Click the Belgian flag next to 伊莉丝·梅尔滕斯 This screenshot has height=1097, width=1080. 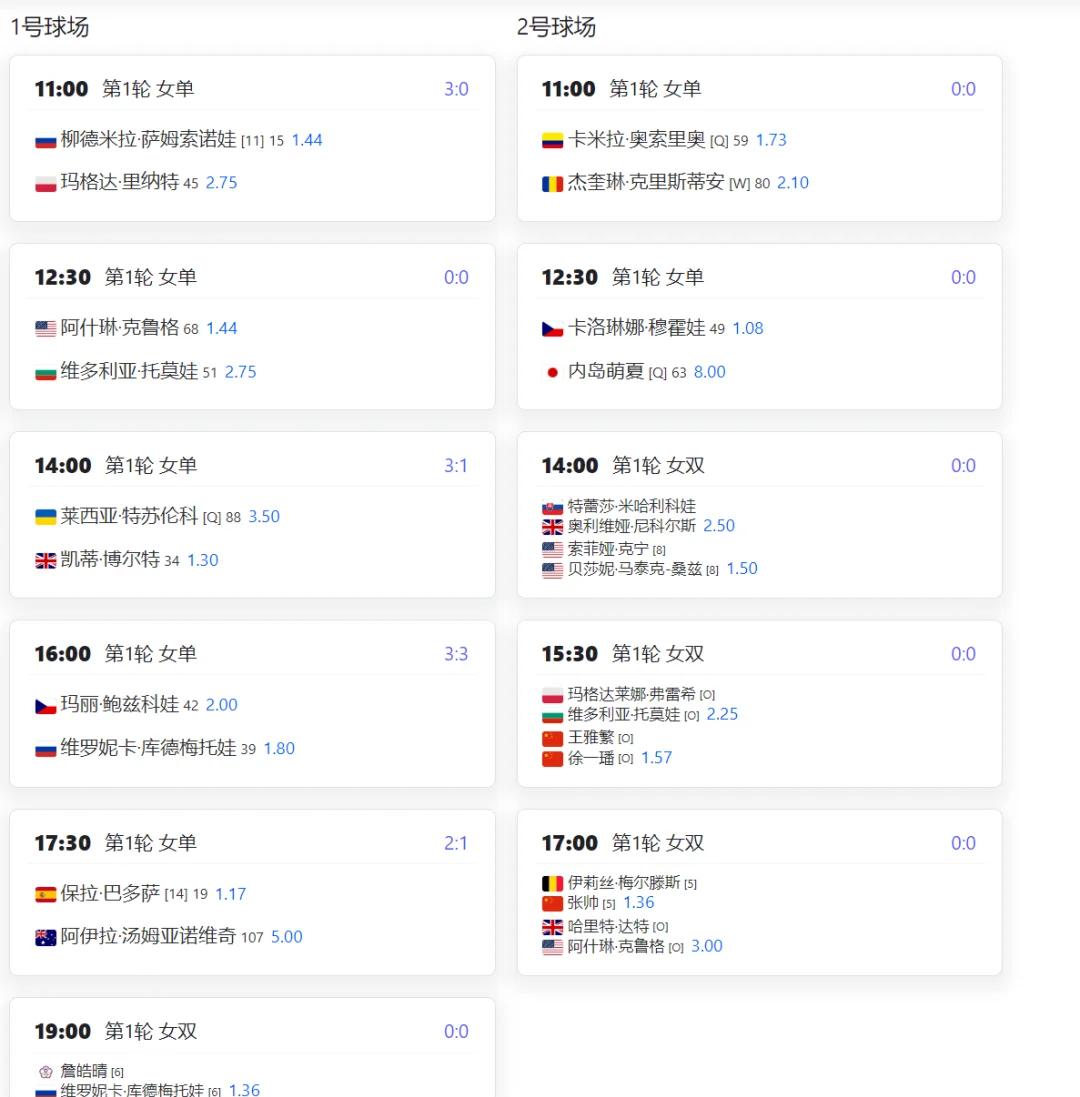tap(553, 883)
